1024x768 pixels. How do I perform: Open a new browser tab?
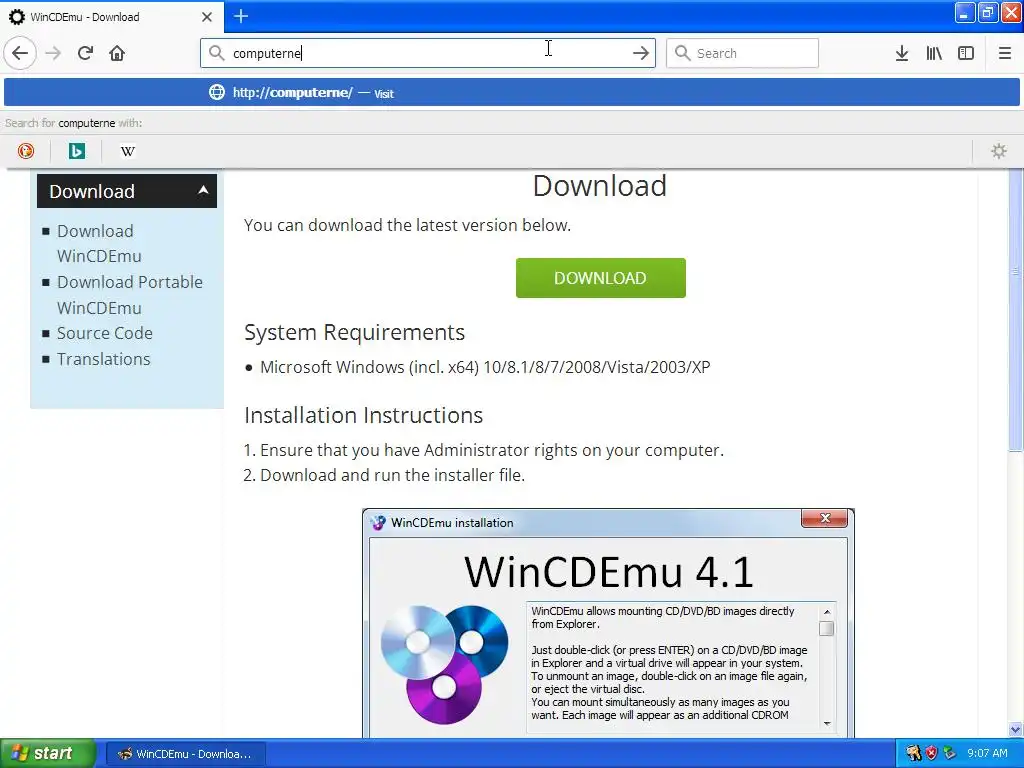[241, 16]
